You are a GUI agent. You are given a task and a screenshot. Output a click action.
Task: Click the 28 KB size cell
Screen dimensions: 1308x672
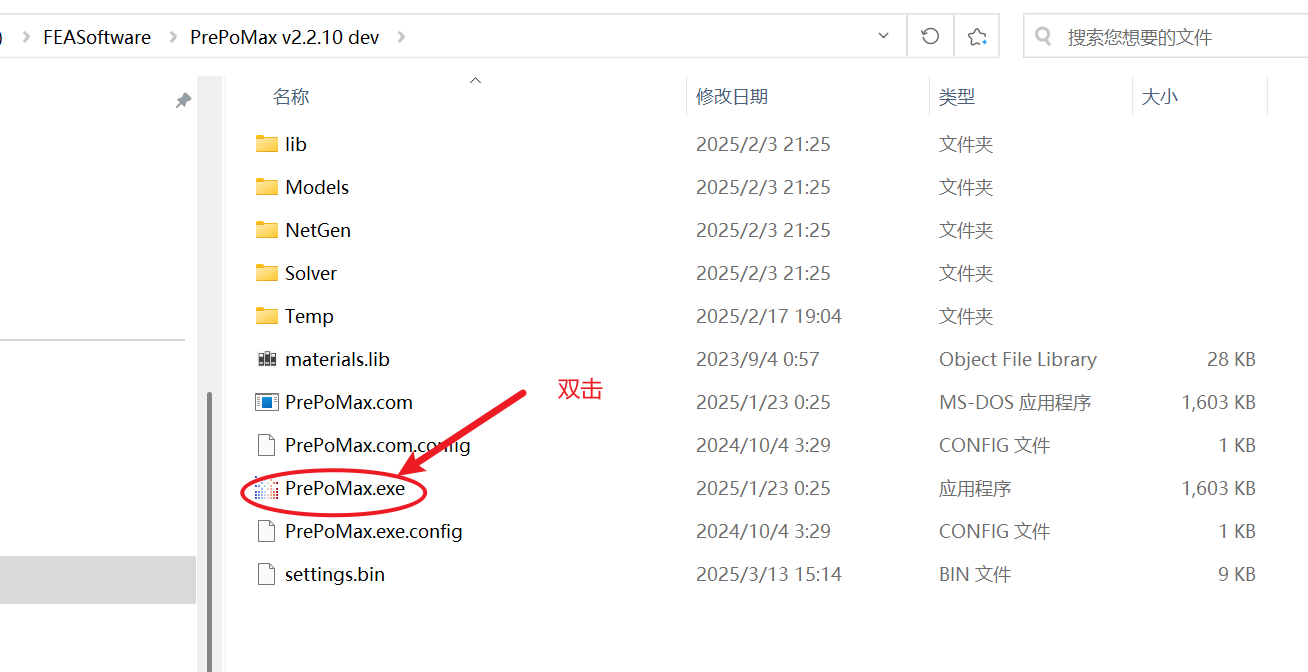(1231, 359)
